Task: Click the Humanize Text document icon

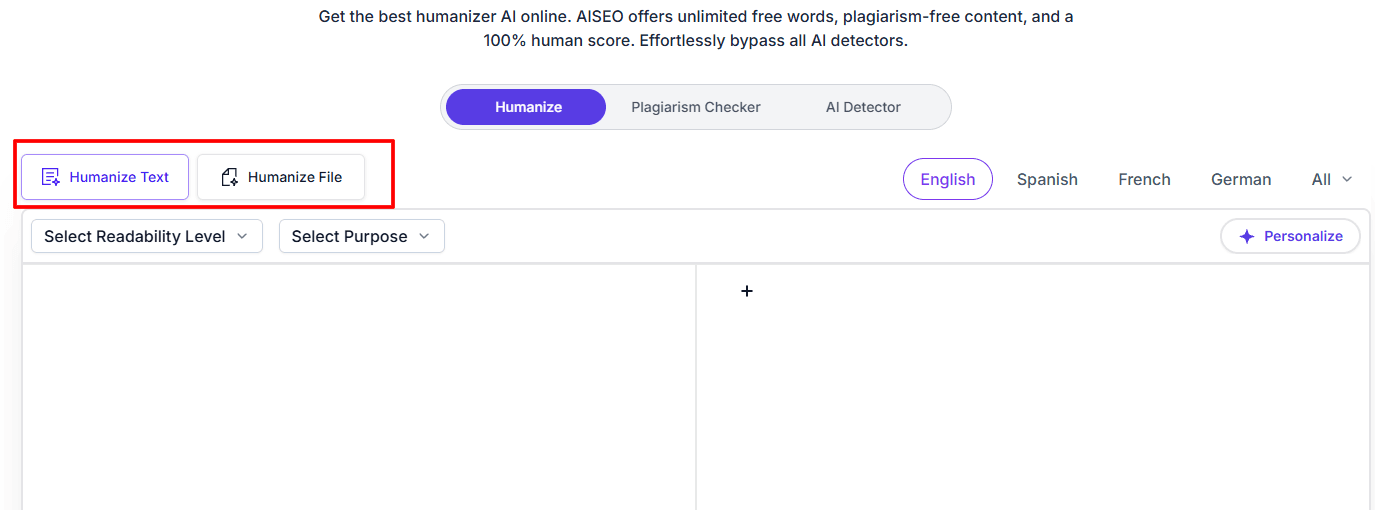Action: 50,177
